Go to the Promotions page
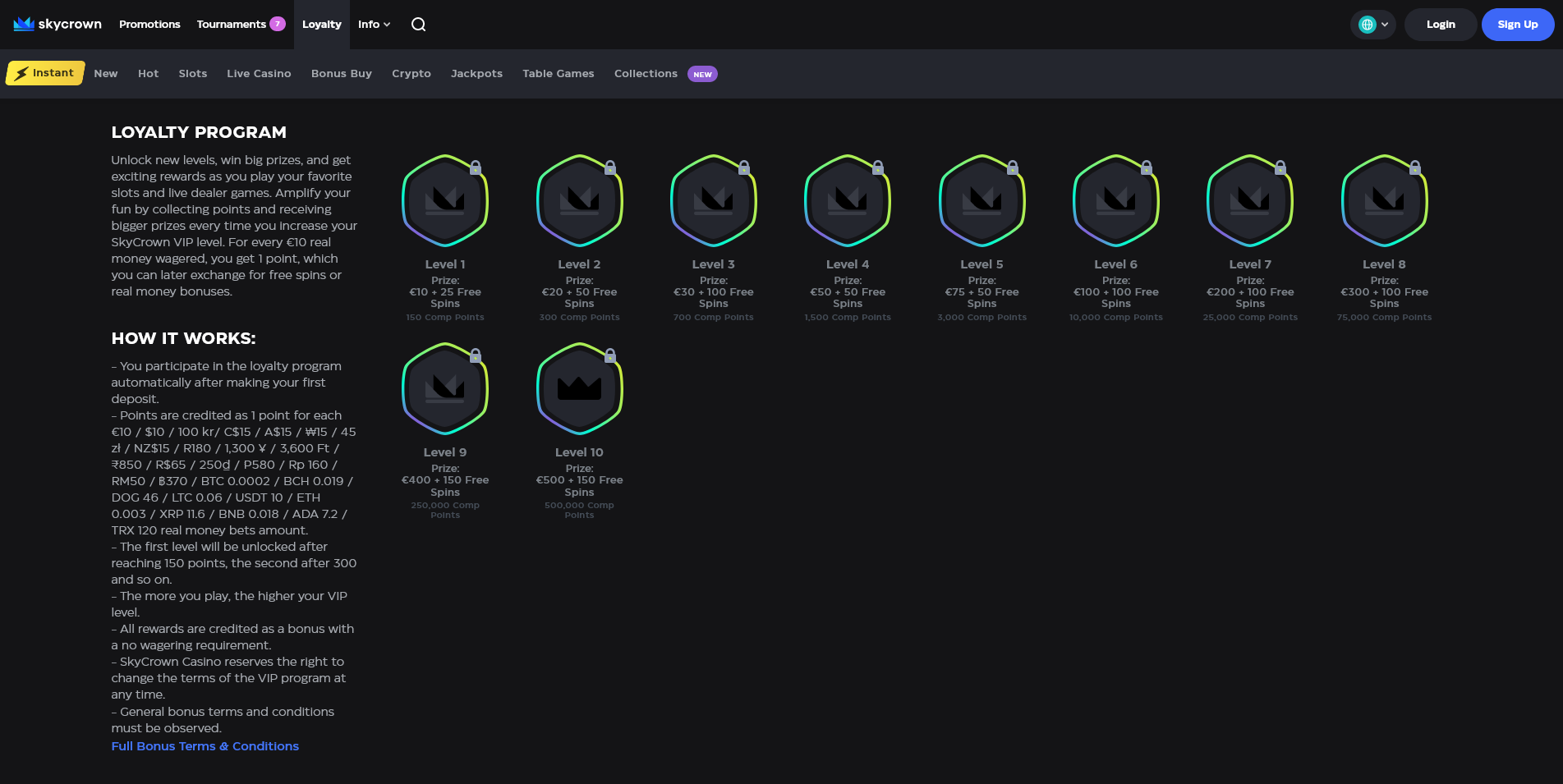The height and width of the screenshot is (784, 1563). tap(149, 25)
